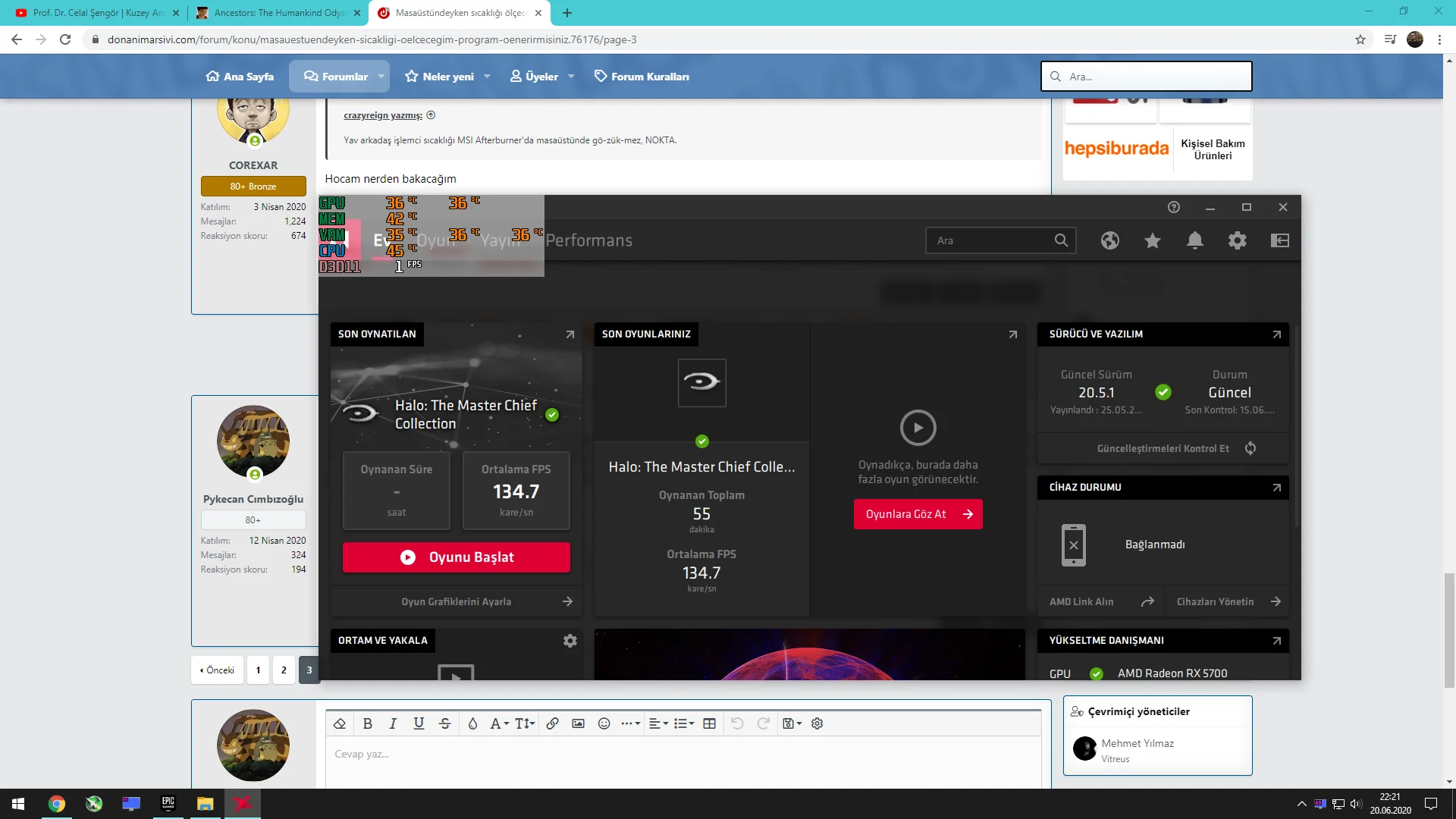Expand the Sürücü ve Yazılım panel arrow

pyautogui.click(x=1277, y=334)
